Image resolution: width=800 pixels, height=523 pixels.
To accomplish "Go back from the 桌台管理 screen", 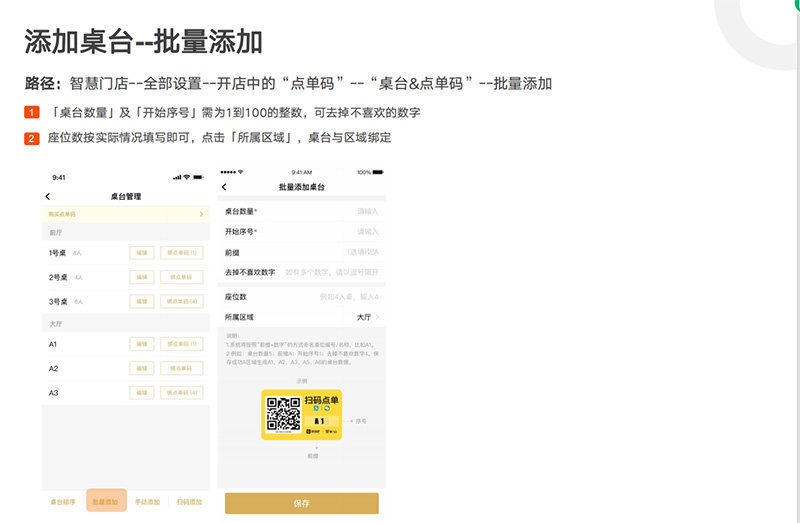I will [x=48, y=196].
